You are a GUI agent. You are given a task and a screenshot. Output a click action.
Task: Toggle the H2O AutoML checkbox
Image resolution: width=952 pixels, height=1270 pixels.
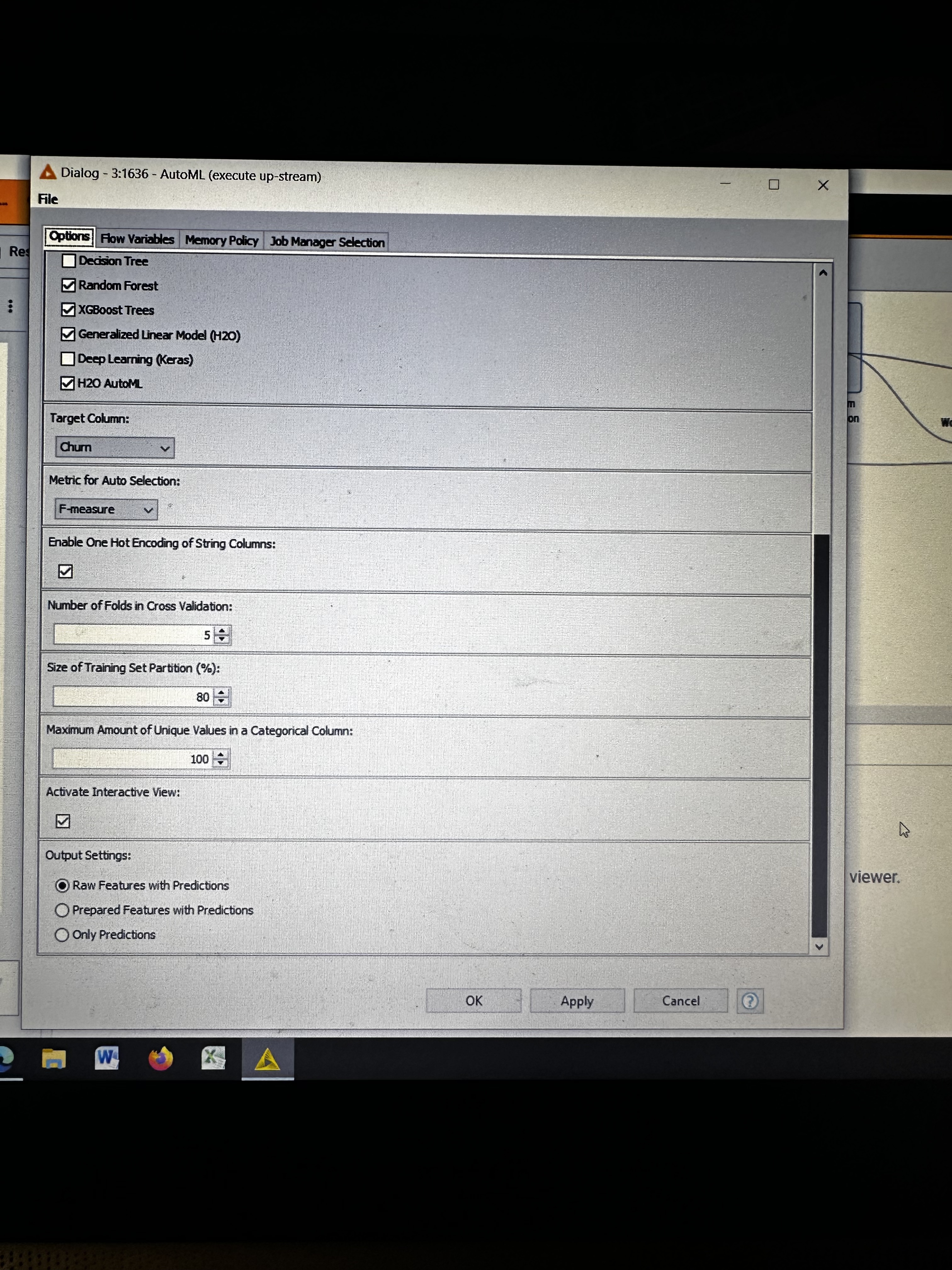(67, 383)
